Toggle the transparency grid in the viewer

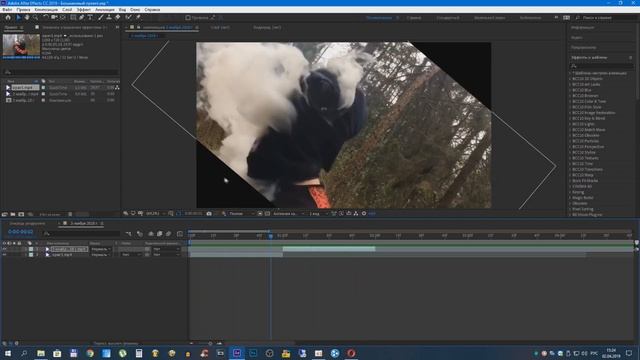pos(267,213)
